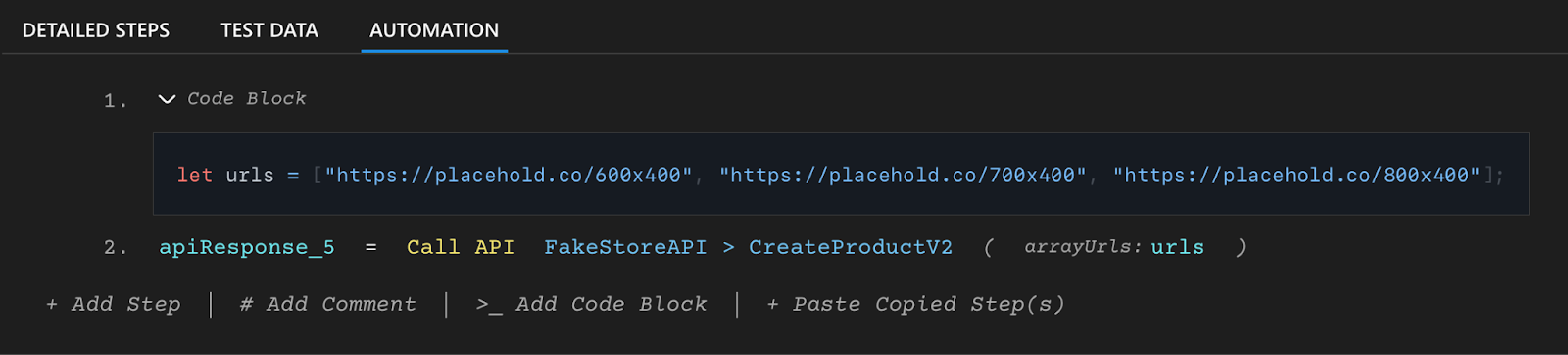
Task: Click Add Comment button
Action: [x=327, y=305]
